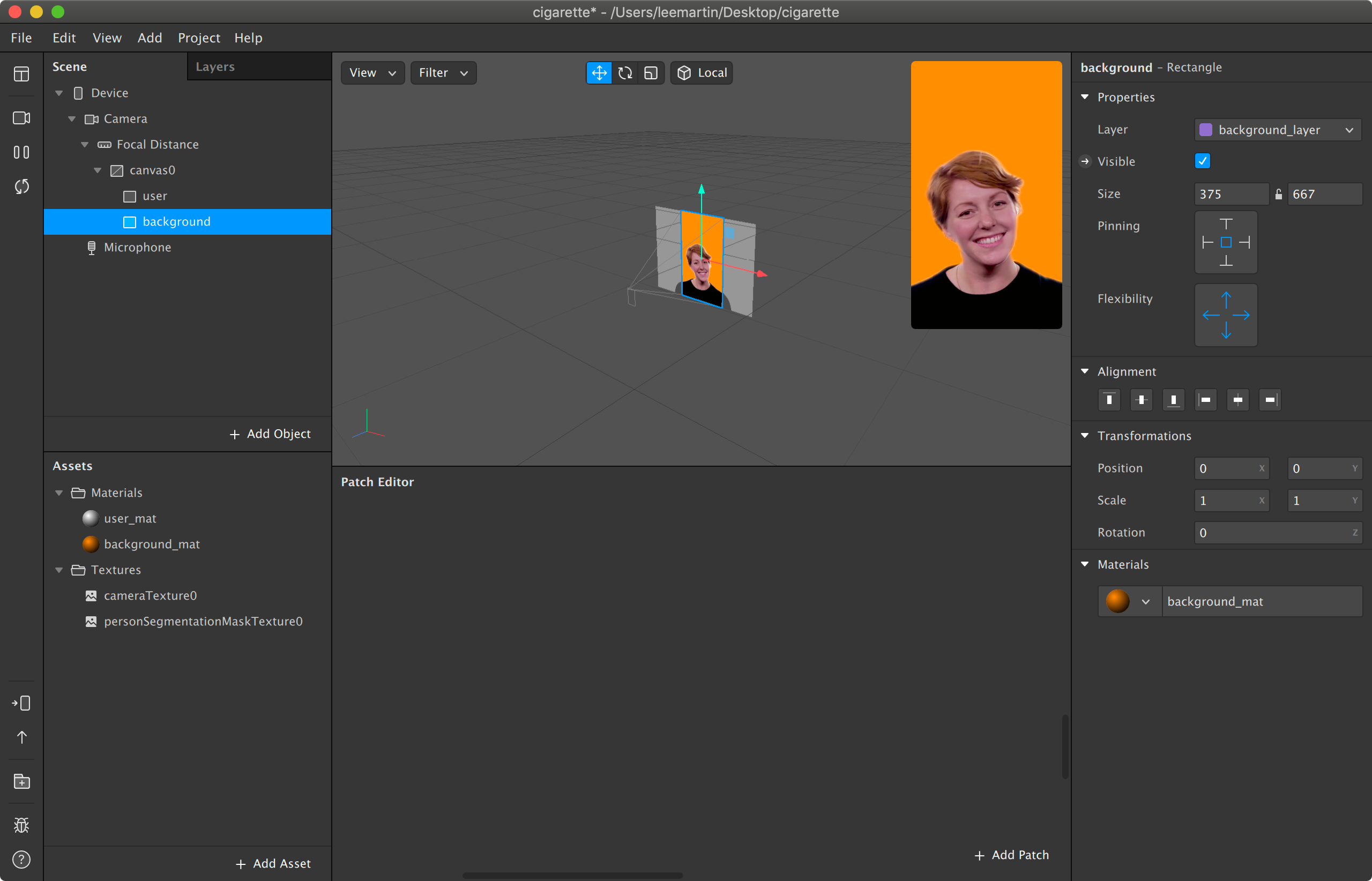Viewport: 1372px width, 881px height.
Task: Select the Microphone object
Action: point(188,247)
